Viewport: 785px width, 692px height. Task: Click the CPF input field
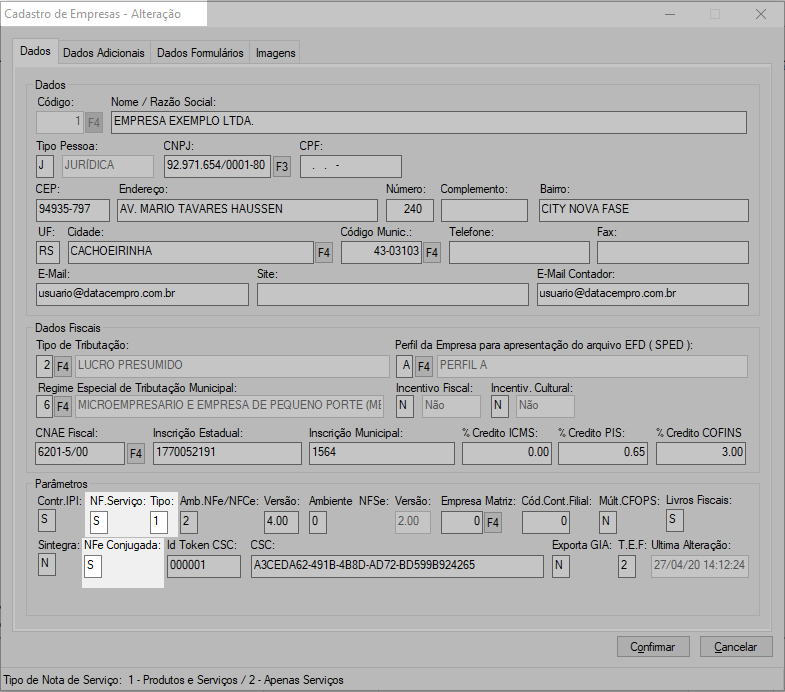coord(351,166)
